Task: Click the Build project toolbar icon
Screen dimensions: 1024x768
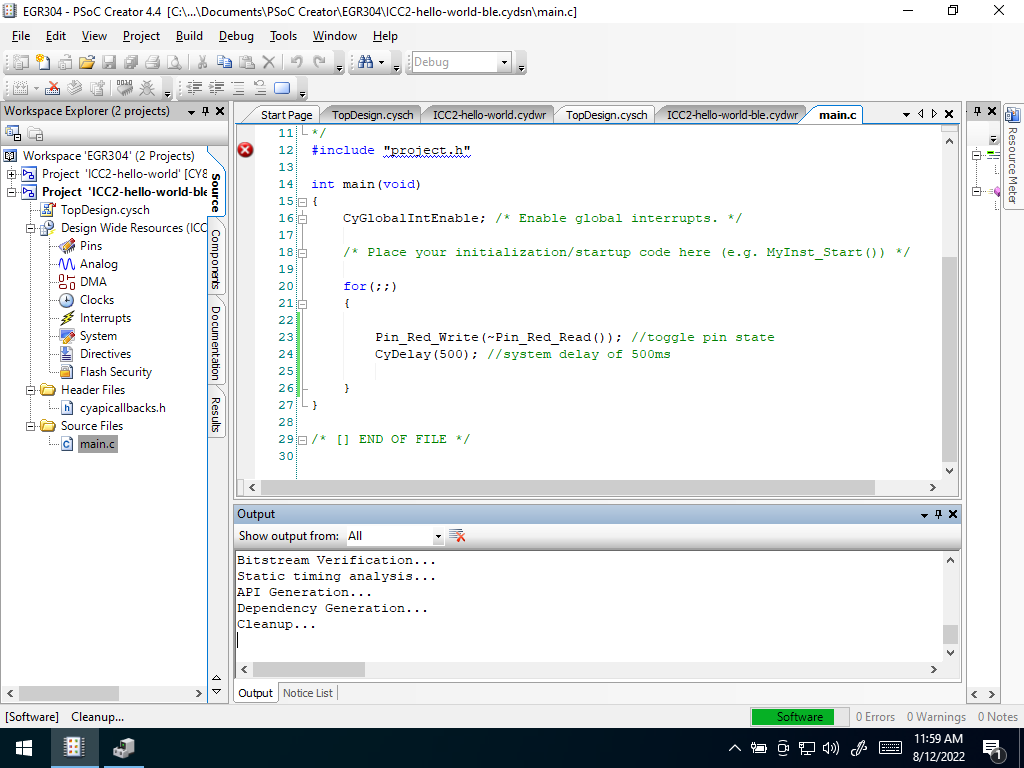Action: [x=20, y=88]
